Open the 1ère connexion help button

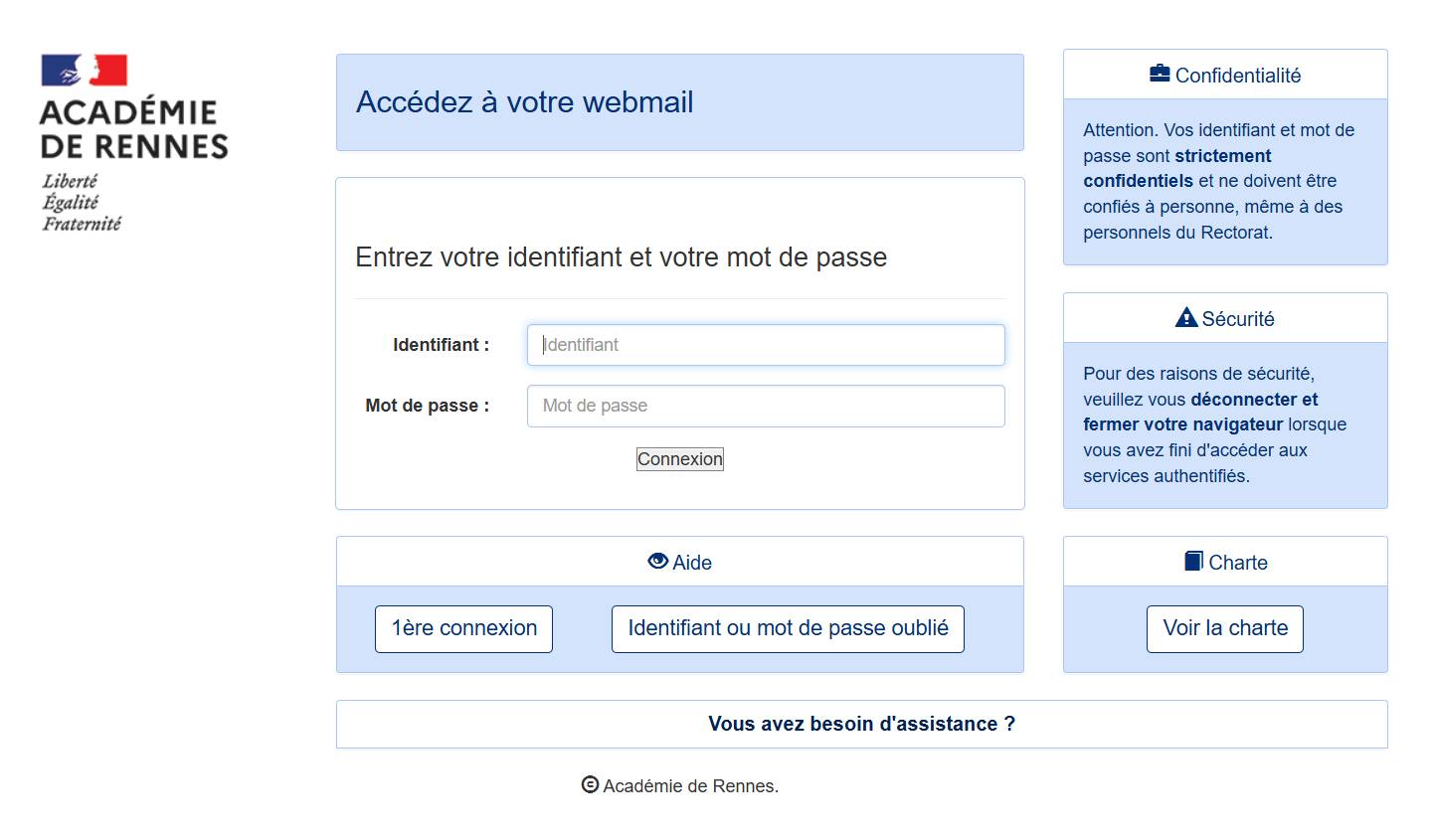point(463,628)
